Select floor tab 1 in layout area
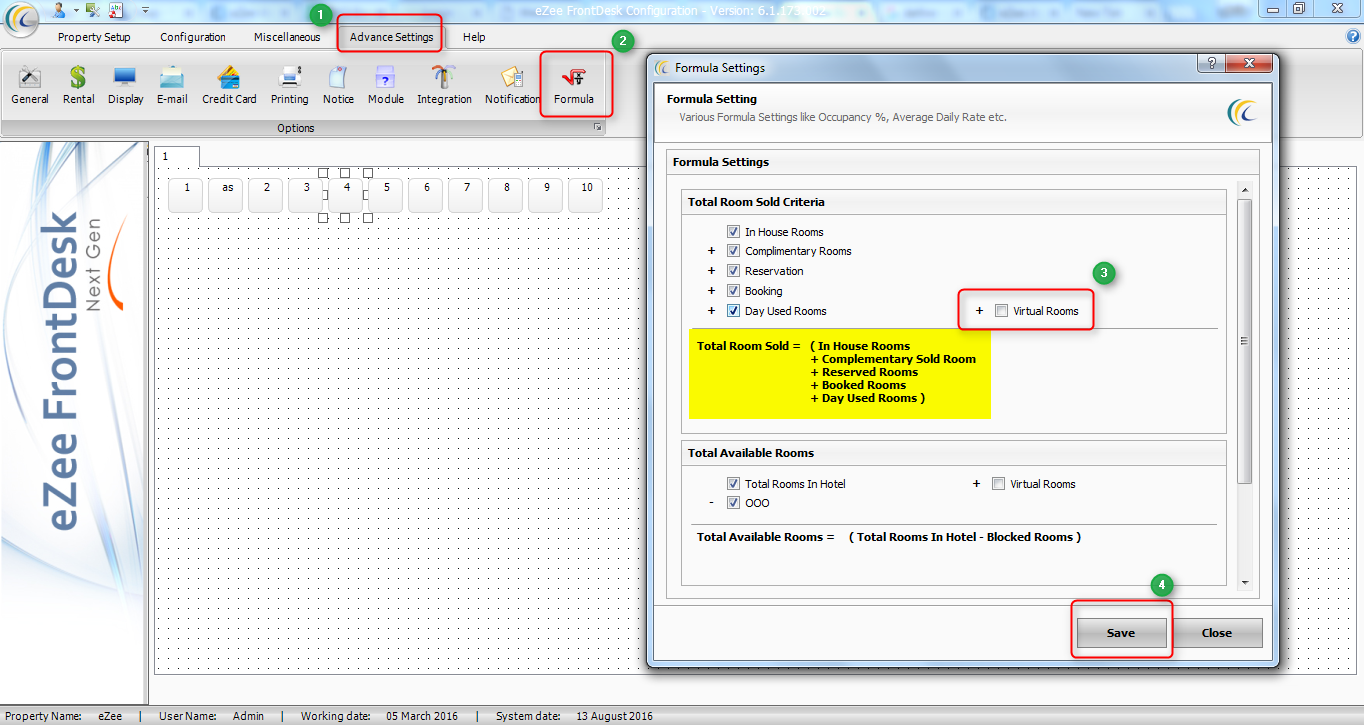Viewport: 1364px width, 725px height. (177, 156)
